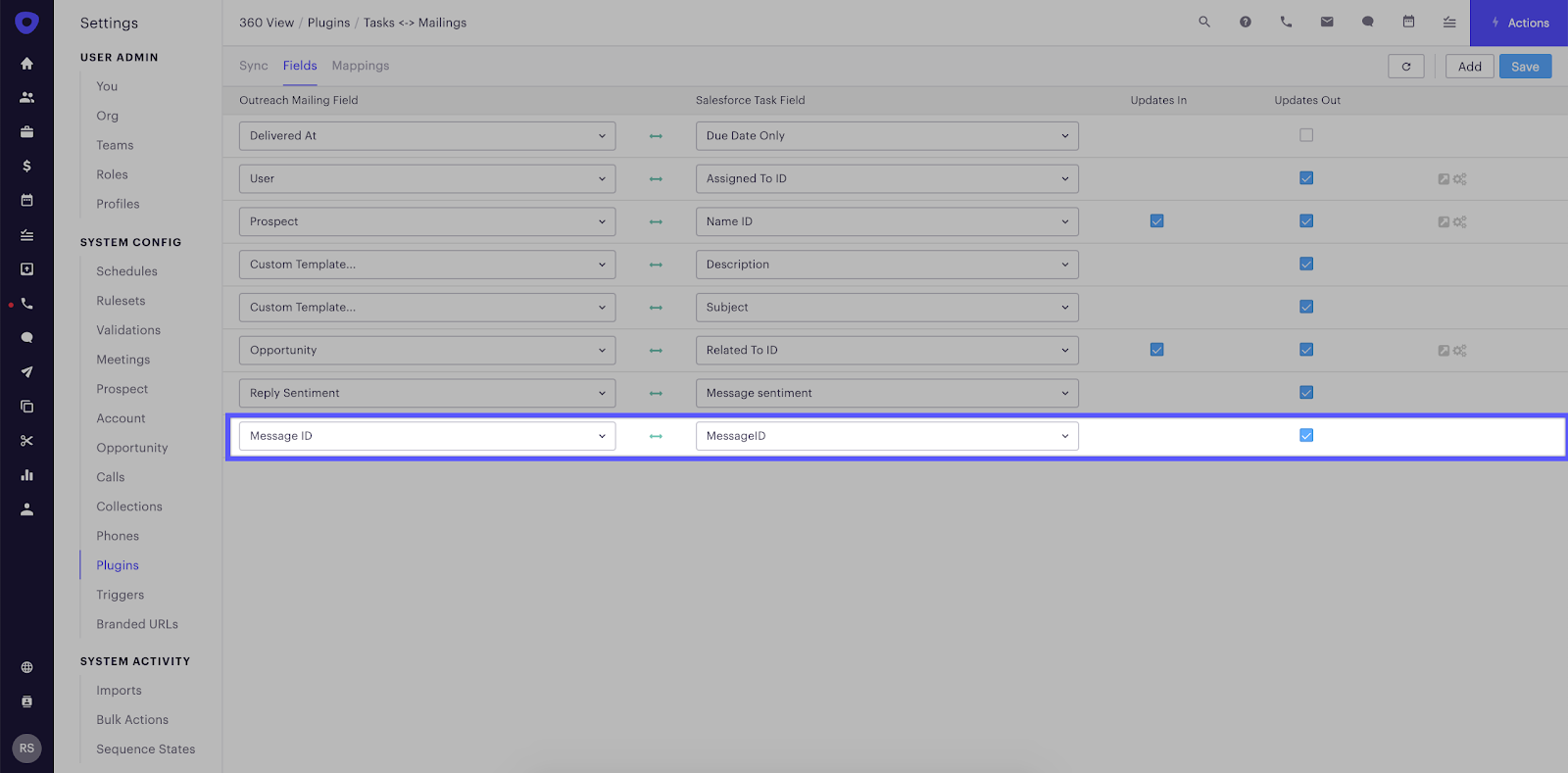
Task: Open the Related To ID dropdown
Action: click(x=887, y=351)
